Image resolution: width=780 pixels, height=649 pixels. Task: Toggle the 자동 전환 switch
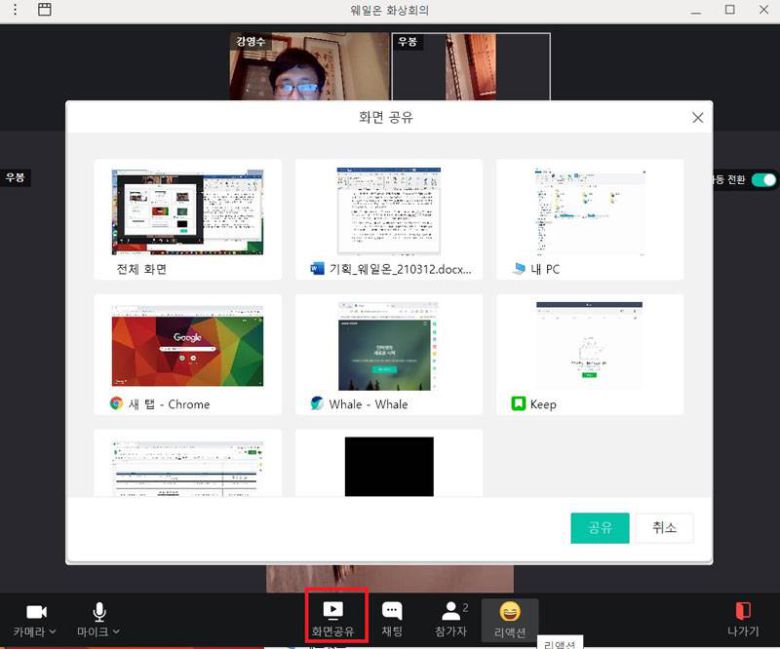[763, 180]
